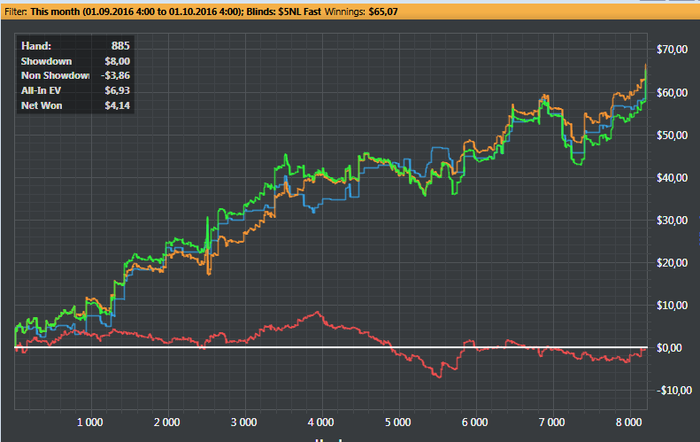The image size is (700, 442).
Task: Click the $40,00 y-axis label
Action: [x=672, y=178]
